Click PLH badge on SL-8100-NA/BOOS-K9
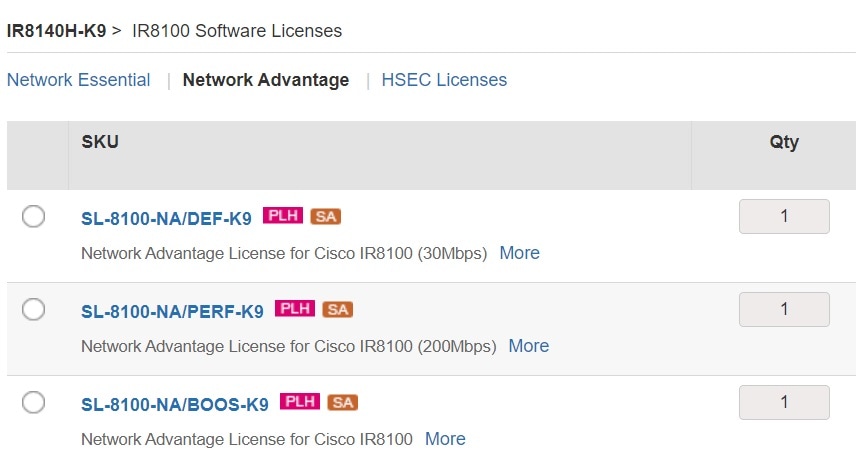Viewport: 856px width, 465px height. [300, 402]
